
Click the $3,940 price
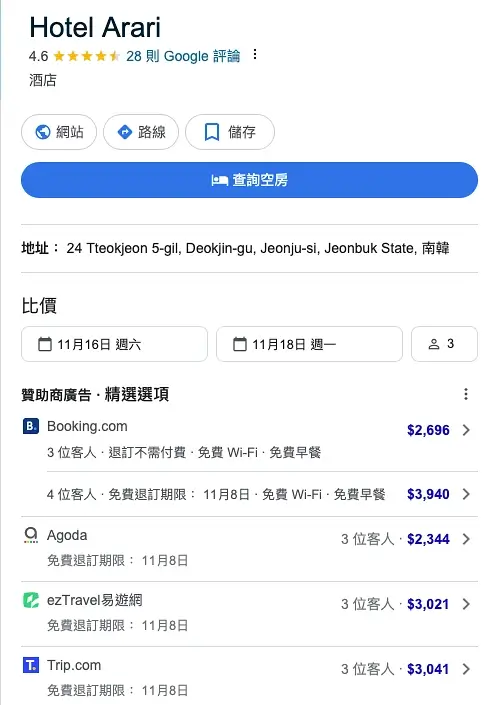click(x=428, y=494)
